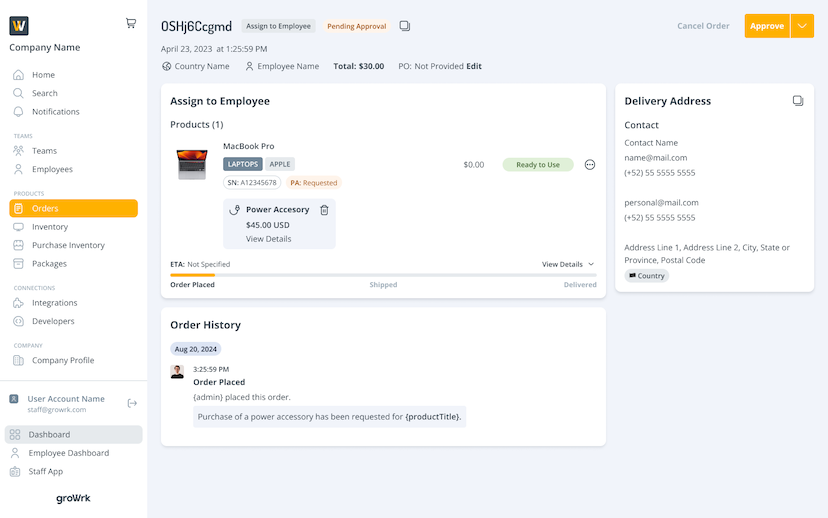Expand View Details next to ETA
Viewport: 828px width, 518px height.
click(568, 264)
